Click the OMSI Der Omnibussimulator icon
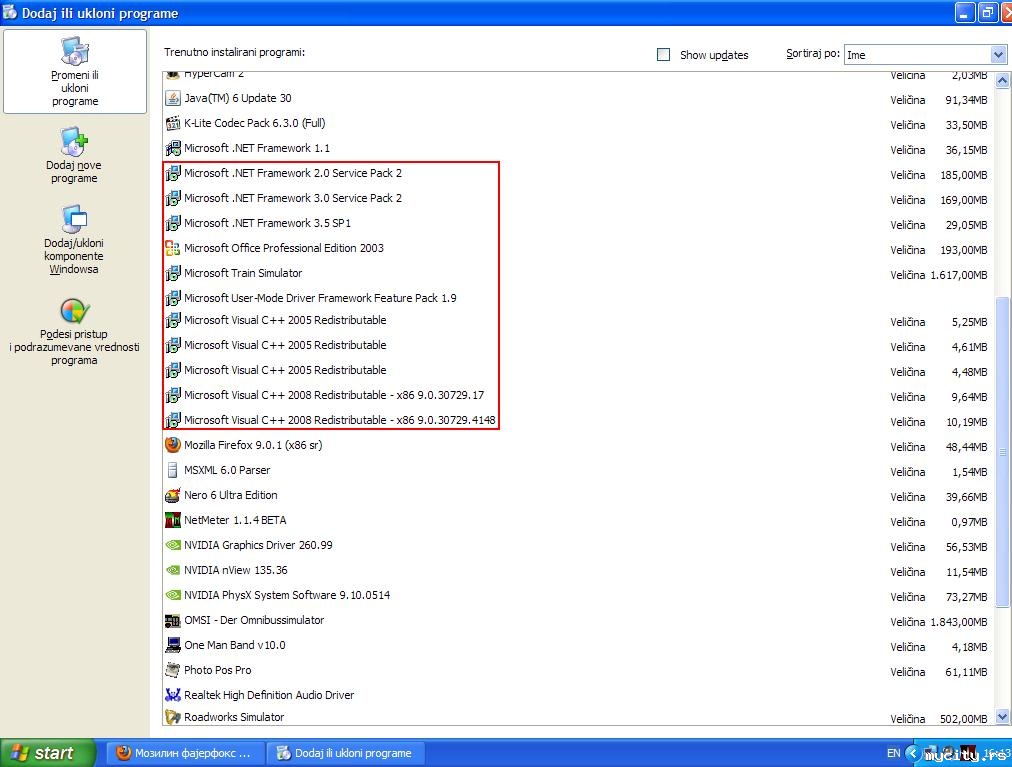The width and height of the screenshot is (1012, 767). (x=172, y=620)
